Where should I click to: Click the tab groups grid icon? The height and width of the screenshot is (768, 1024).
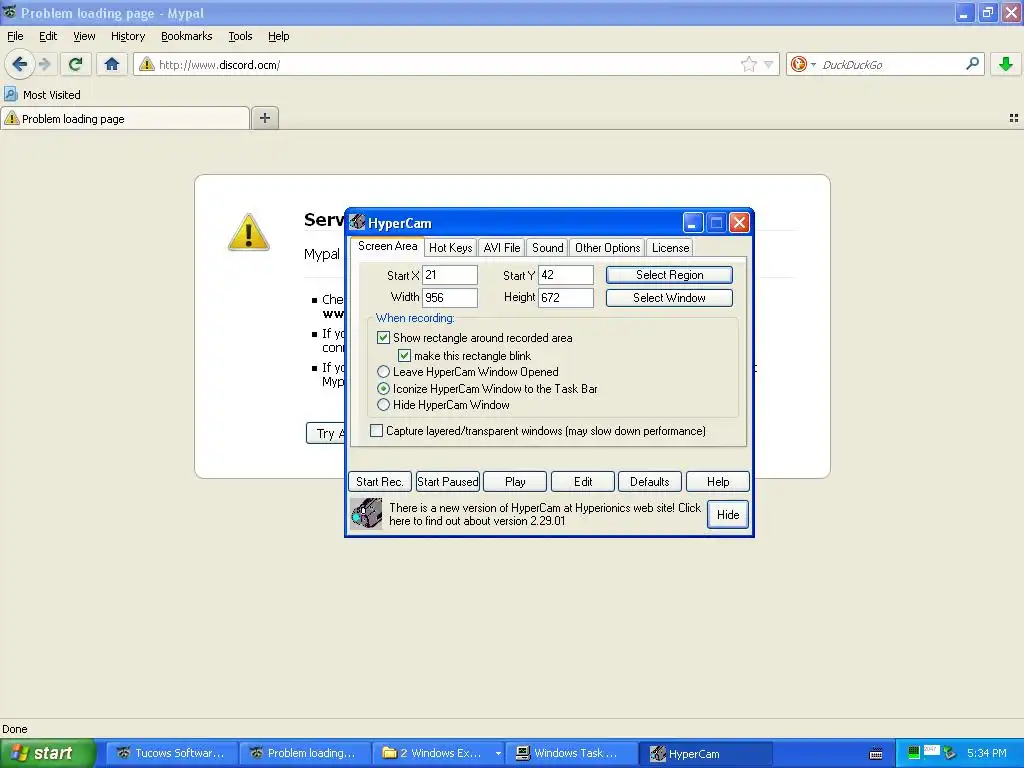[1014, 118]
